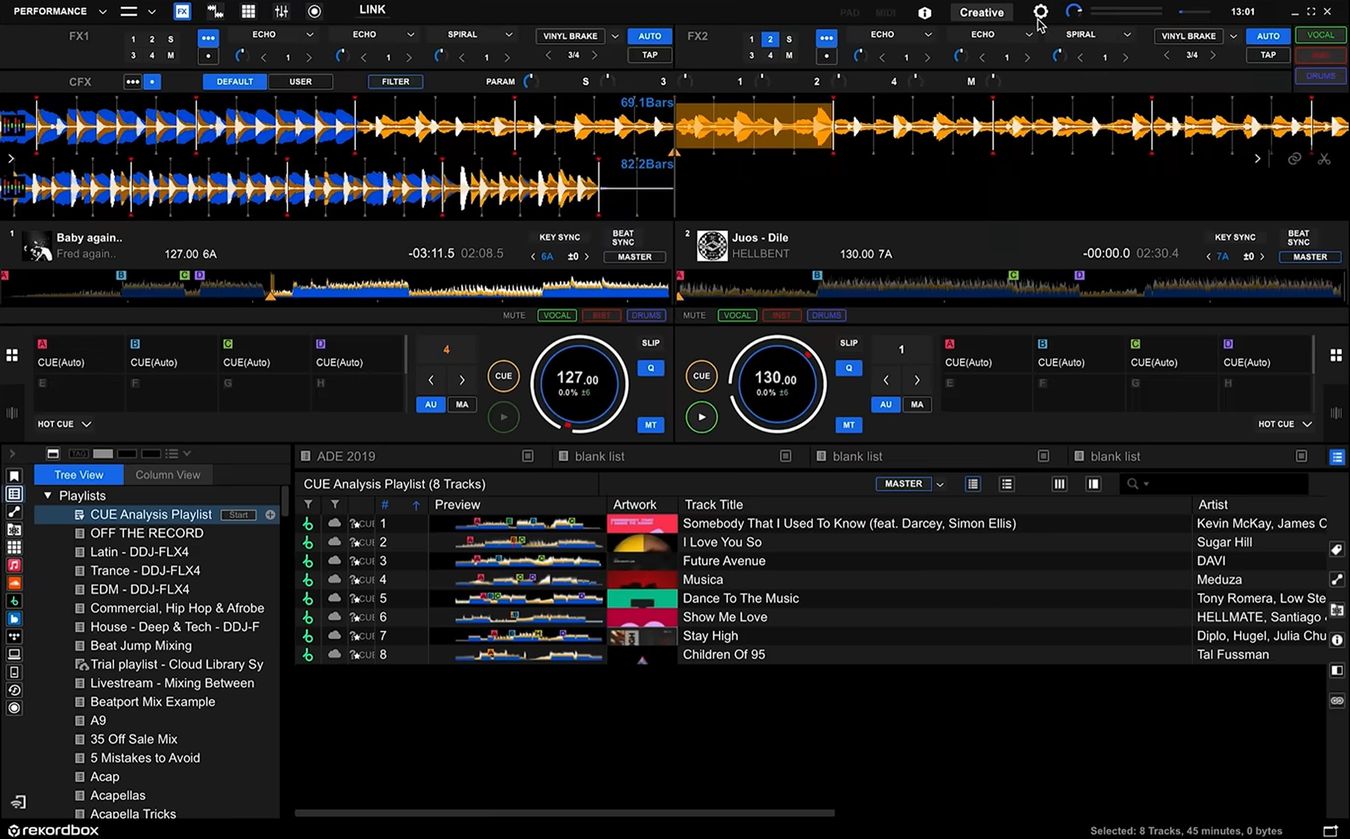Click deck 1 CUE button

(x=503, y=376)
